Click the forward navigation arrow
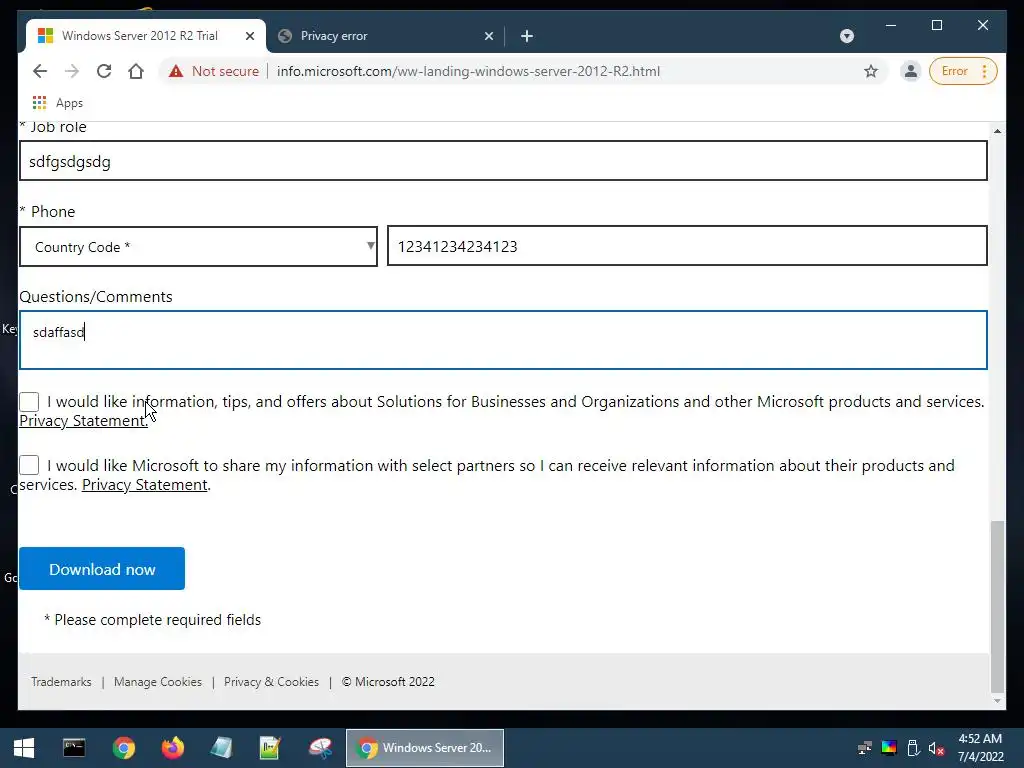 point(72,71)
